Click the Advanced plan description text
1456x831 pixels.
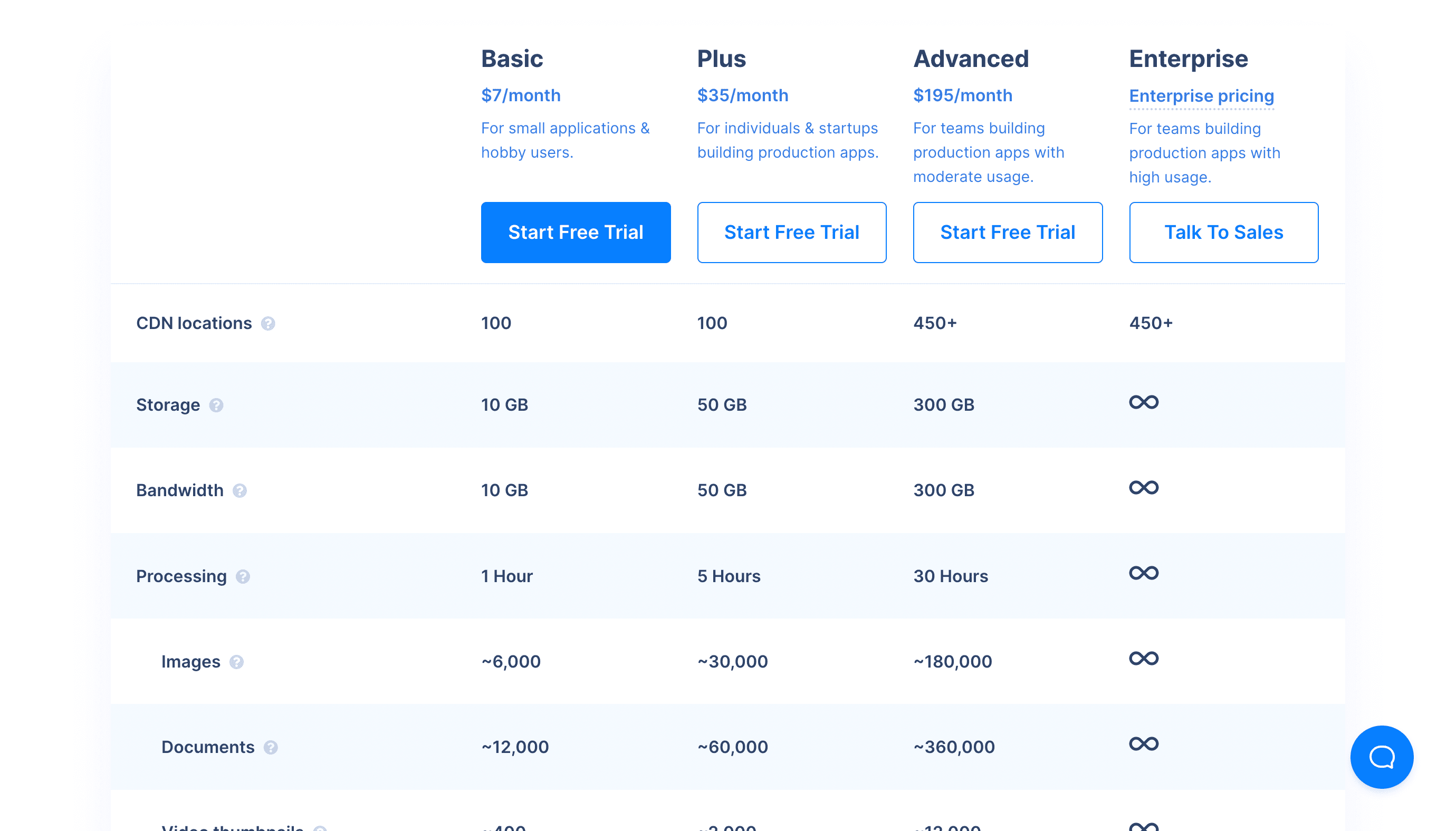[x=989, y=152]
